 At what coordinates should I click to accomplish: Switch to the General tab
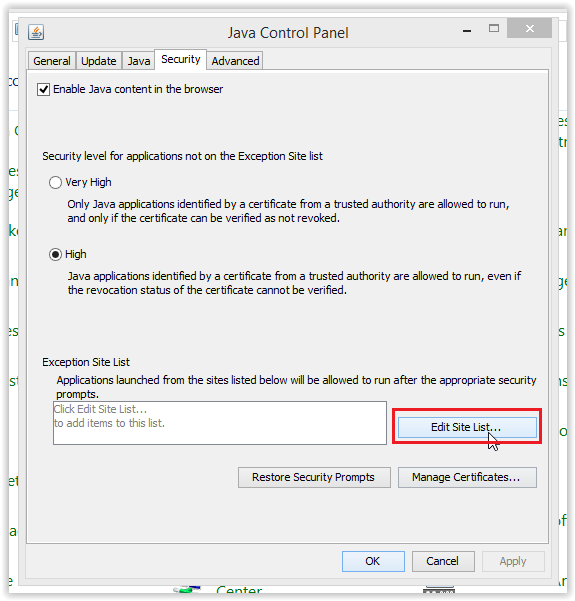coord(52,61)
